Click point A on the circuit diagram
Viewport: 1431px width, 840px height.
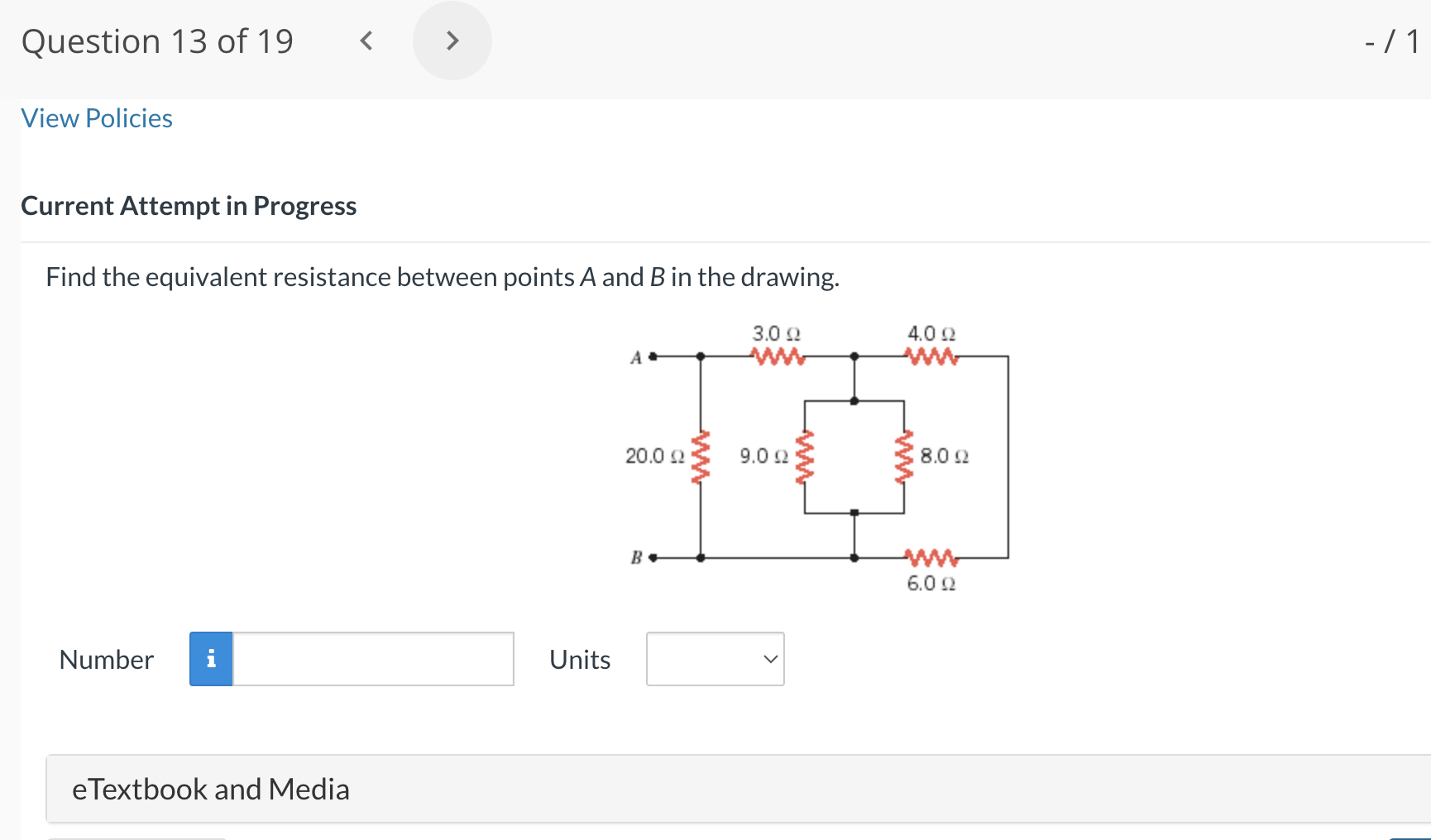[x=653, y=357]
